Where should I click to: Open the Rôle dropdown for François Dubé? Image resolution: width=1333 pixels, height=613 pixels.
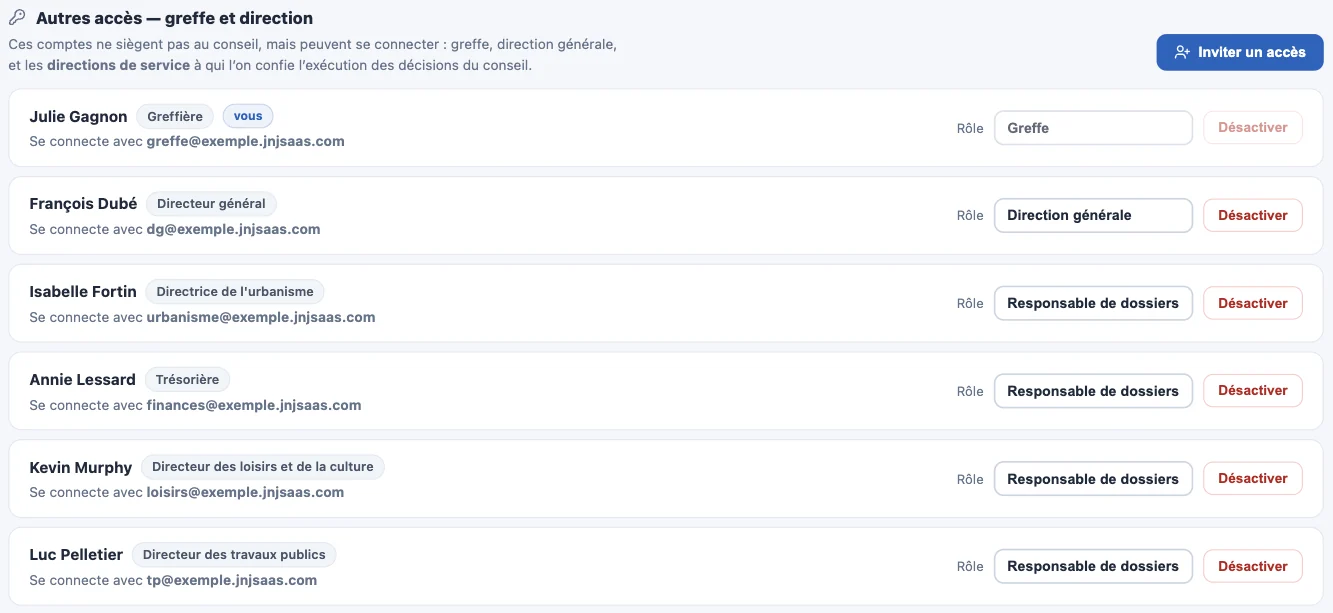click(x=1093, y=215)
